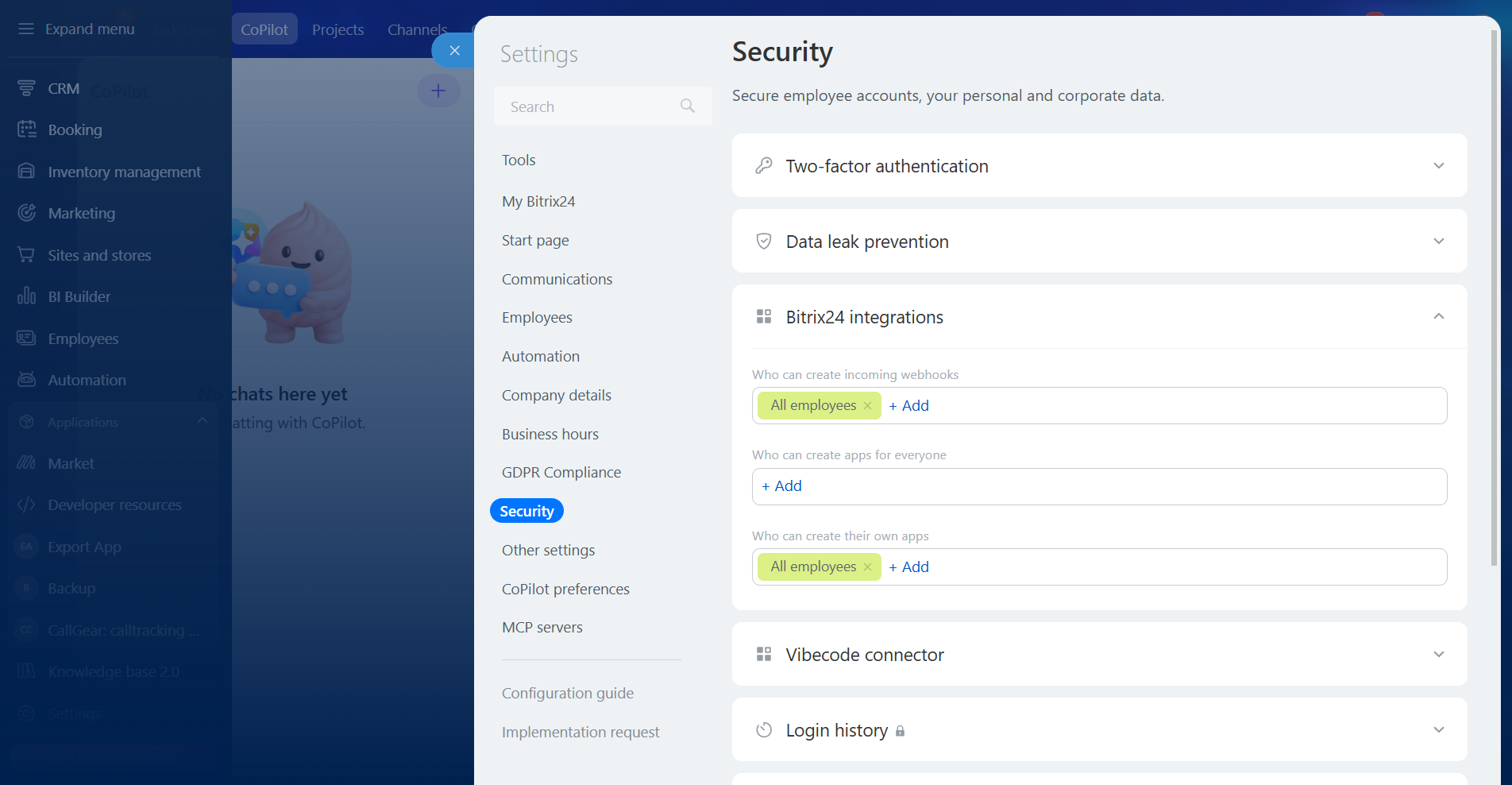1512x785 pixels.
Task: Open CoPilot preferences settings
Action: [565, 589]
